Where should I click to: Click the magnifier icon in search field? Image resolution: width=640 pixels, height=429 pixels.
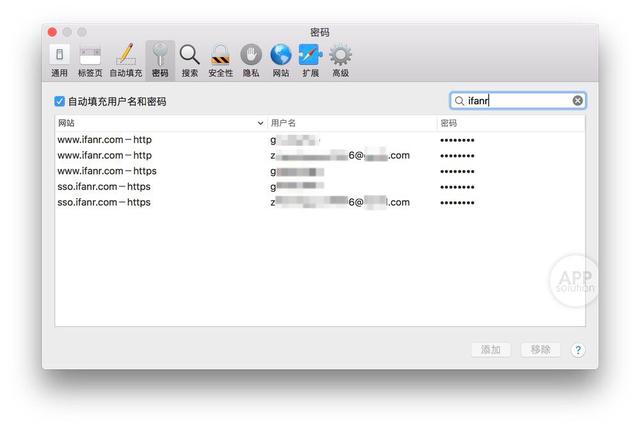click(459, 101)
